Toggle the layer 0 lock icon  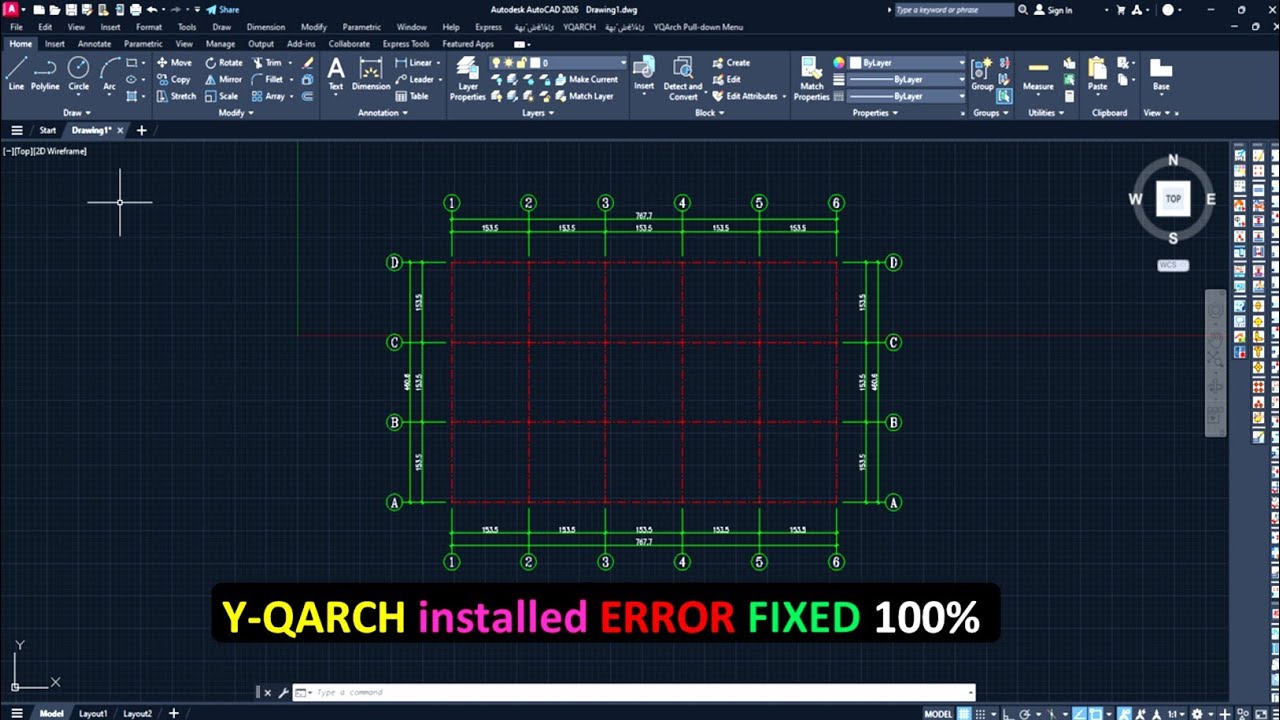523,62
